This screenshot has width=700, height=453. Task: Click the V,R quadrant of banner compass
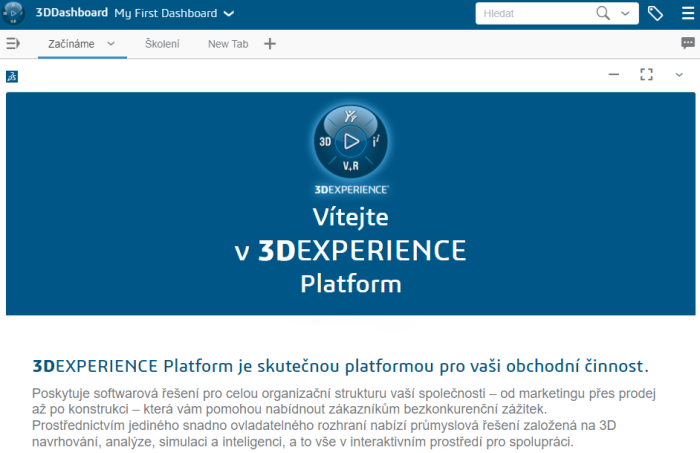coord(351,166)
